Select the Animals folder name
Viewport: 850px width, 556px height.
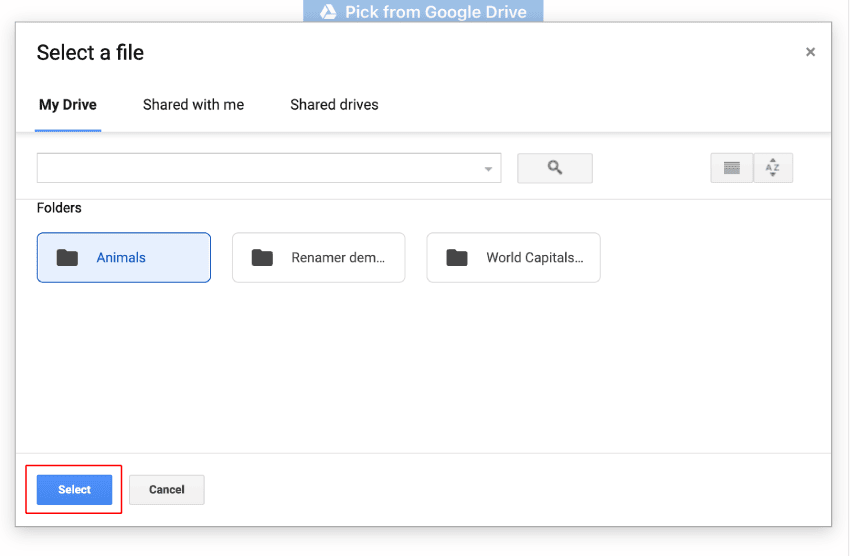point(121,258)
